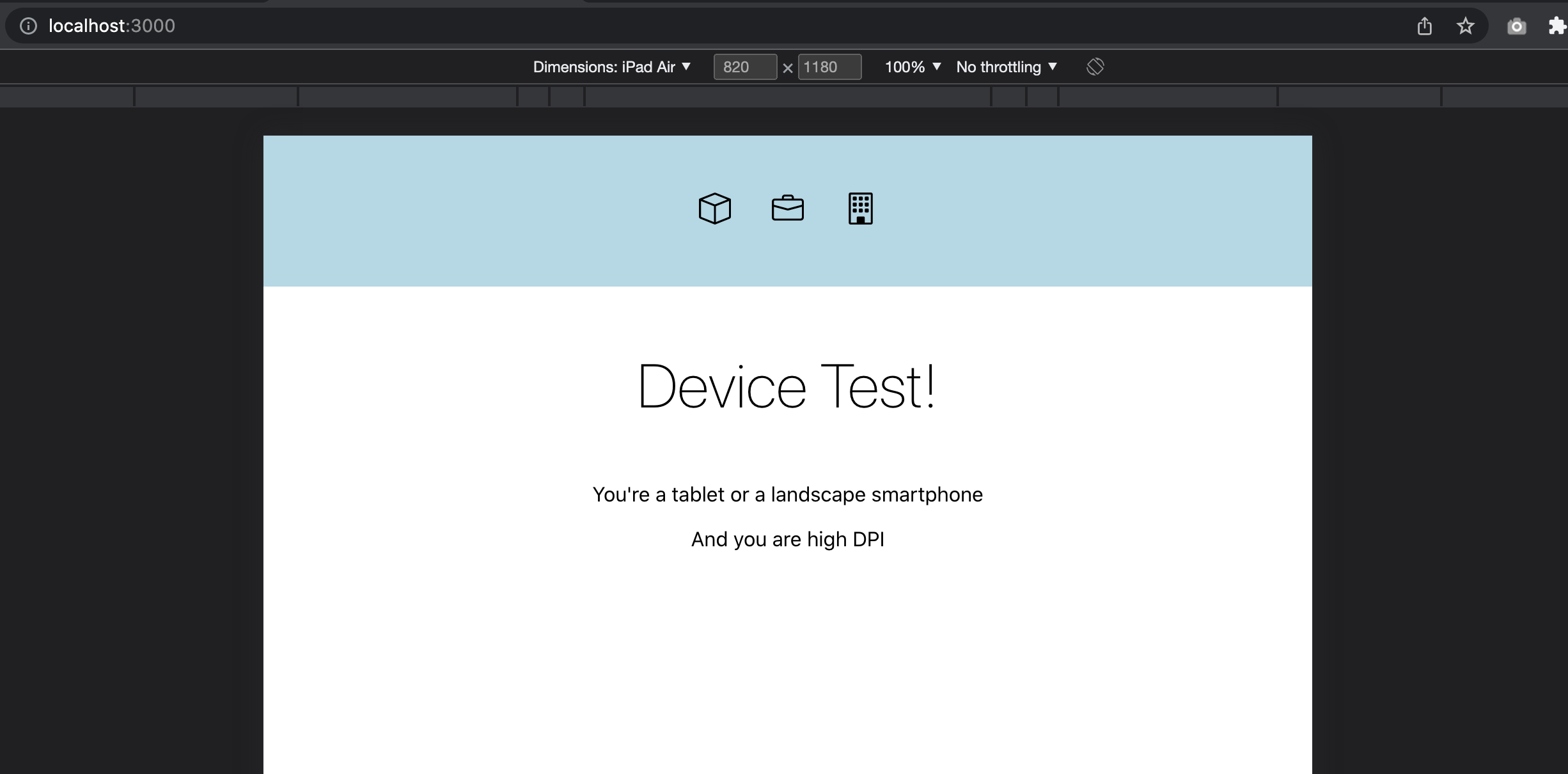Click the building icon in the header
Screen dimensions: 1568x774
tap(860, 208)
